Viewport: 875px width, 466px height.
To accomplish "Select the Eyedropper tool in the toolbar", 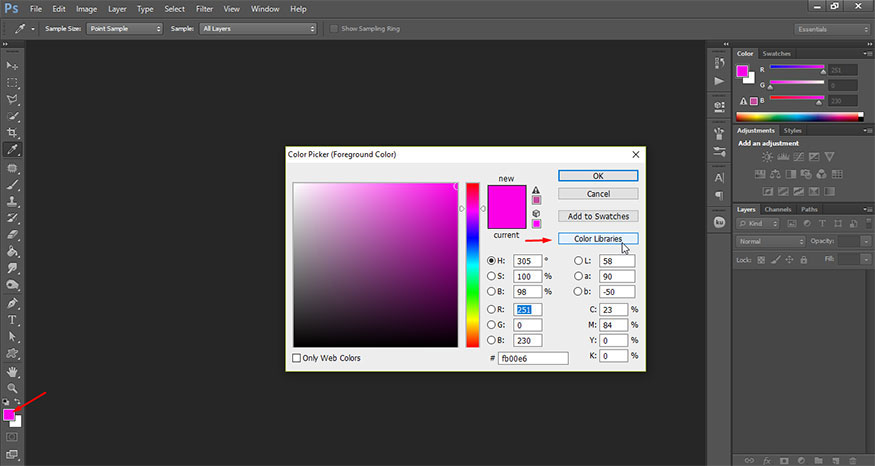I will (x=13, y=150).
